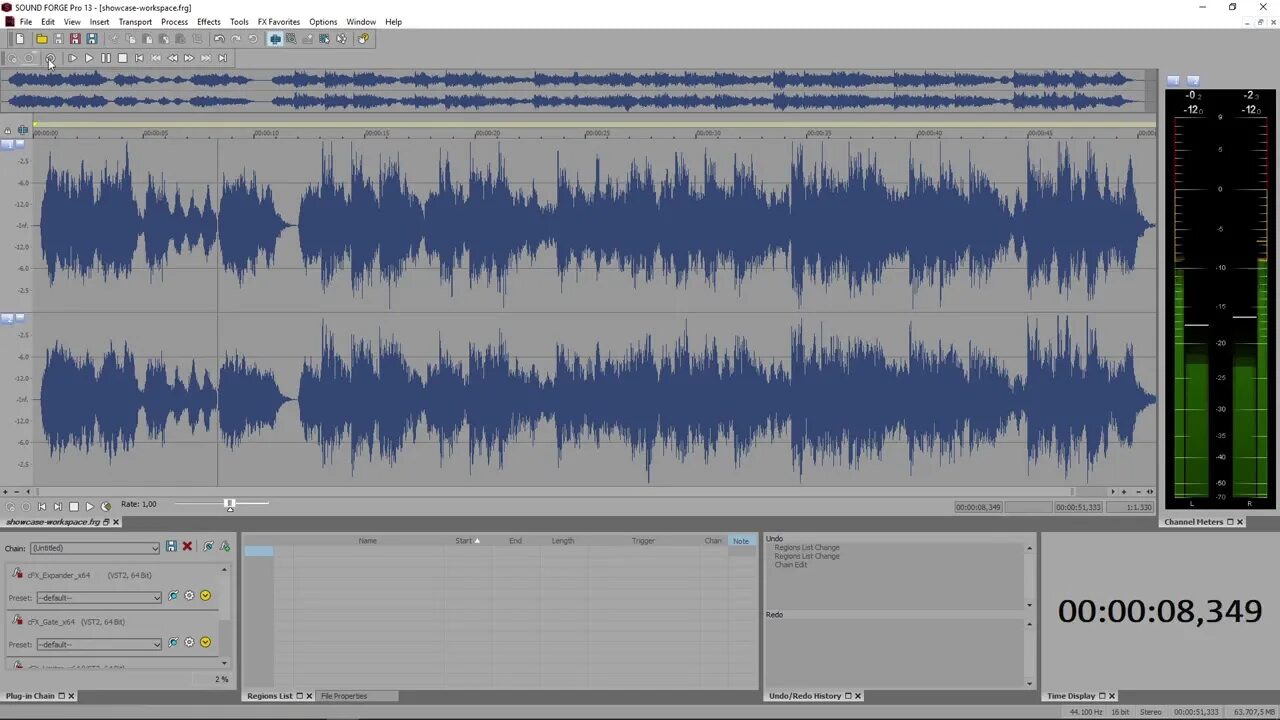Click the Undo history list's down arrow

pyautogui.click(x=1029, y=605)
